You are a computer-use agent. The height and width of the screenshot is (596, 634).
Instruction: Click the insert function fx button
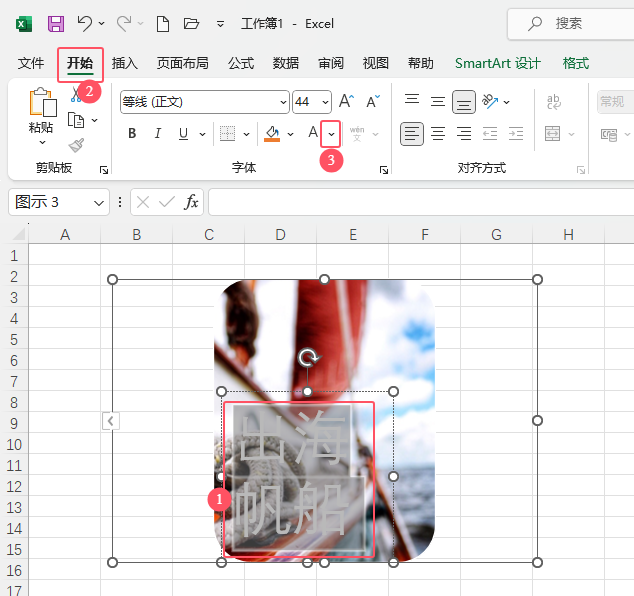[191, 202]
